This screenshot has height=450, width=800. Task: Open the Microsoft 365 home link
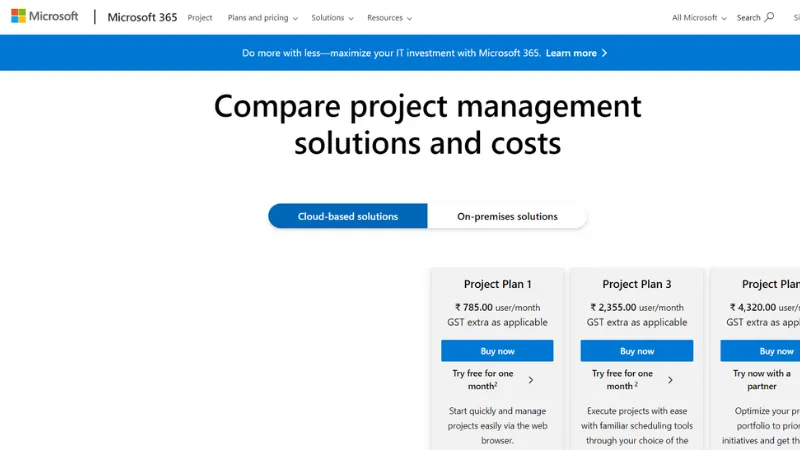tap(142, 17)
